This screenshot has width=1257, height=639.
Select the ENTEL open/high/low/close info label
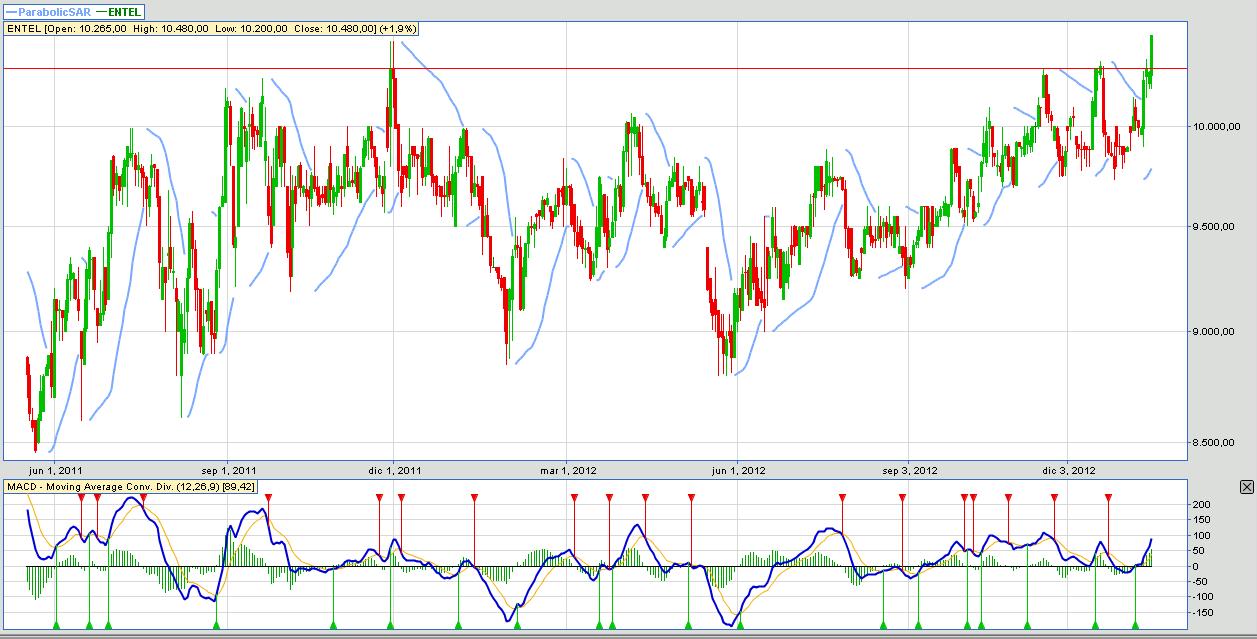pyautogui.click(x=211, y=29)
